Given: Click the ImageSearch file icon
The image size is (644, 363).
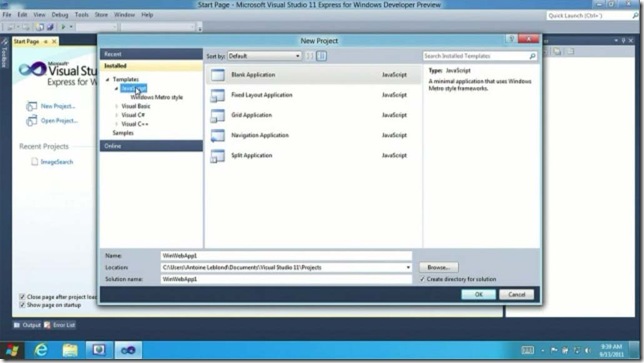Looking at the screenshot, I should tap(34, 162).
